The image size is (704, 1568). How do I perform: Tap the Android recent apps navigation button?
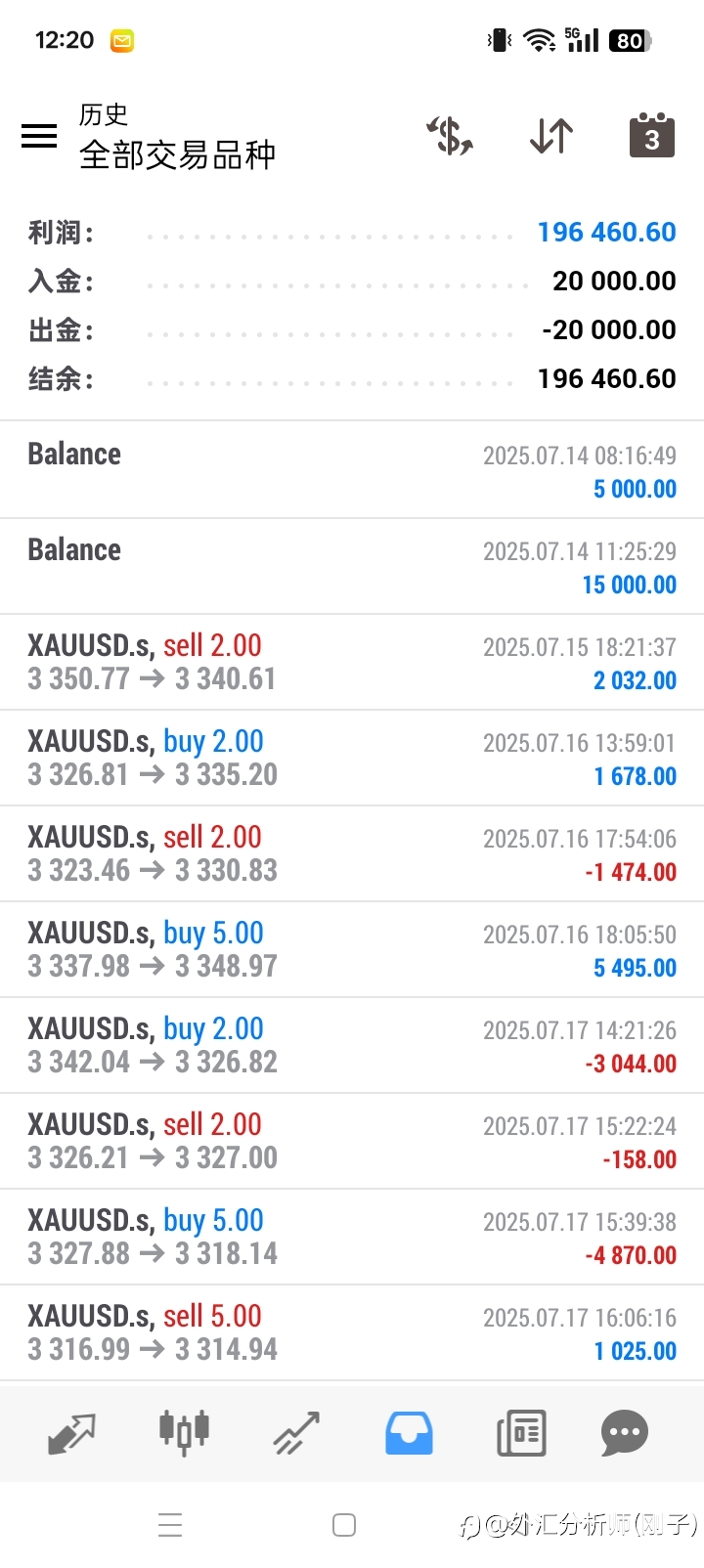[170, 1525]
